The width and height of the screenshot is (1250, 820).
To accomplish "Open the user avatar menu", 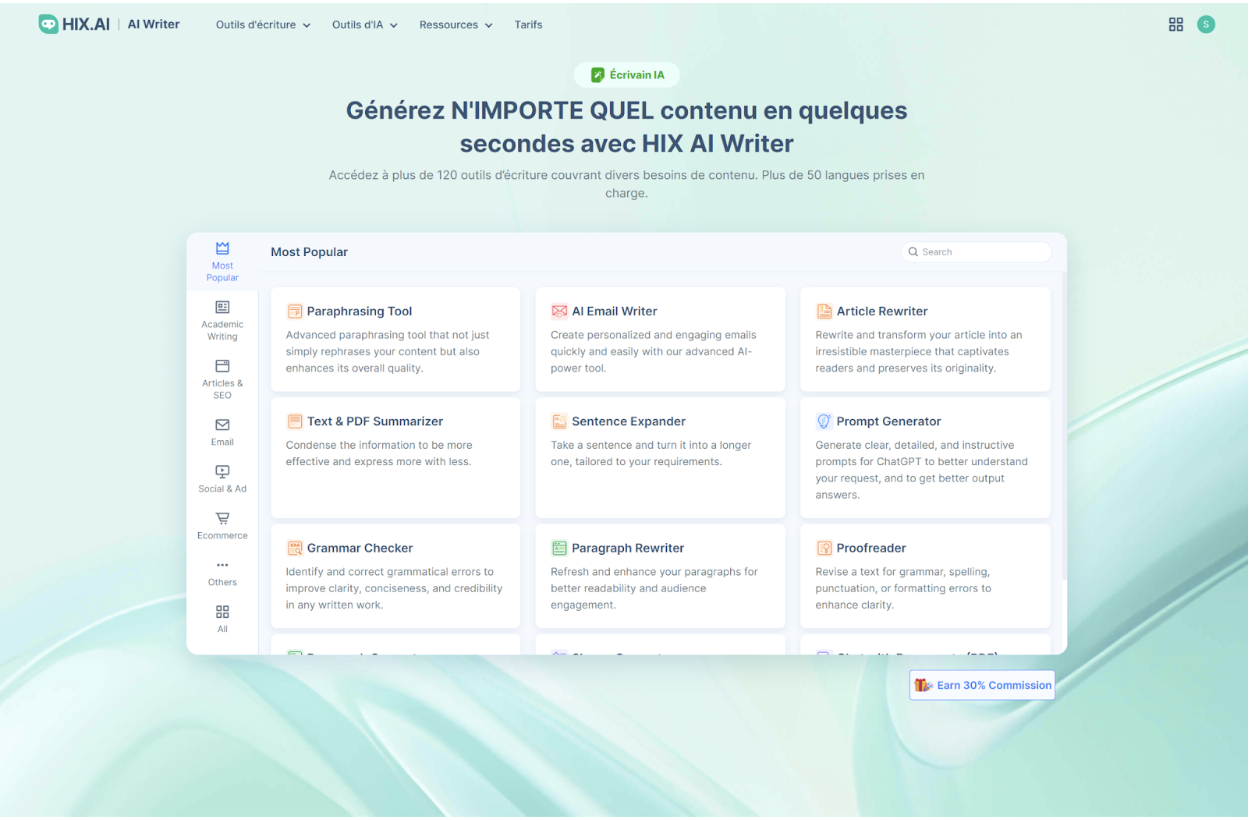I will pos(1206,24).
